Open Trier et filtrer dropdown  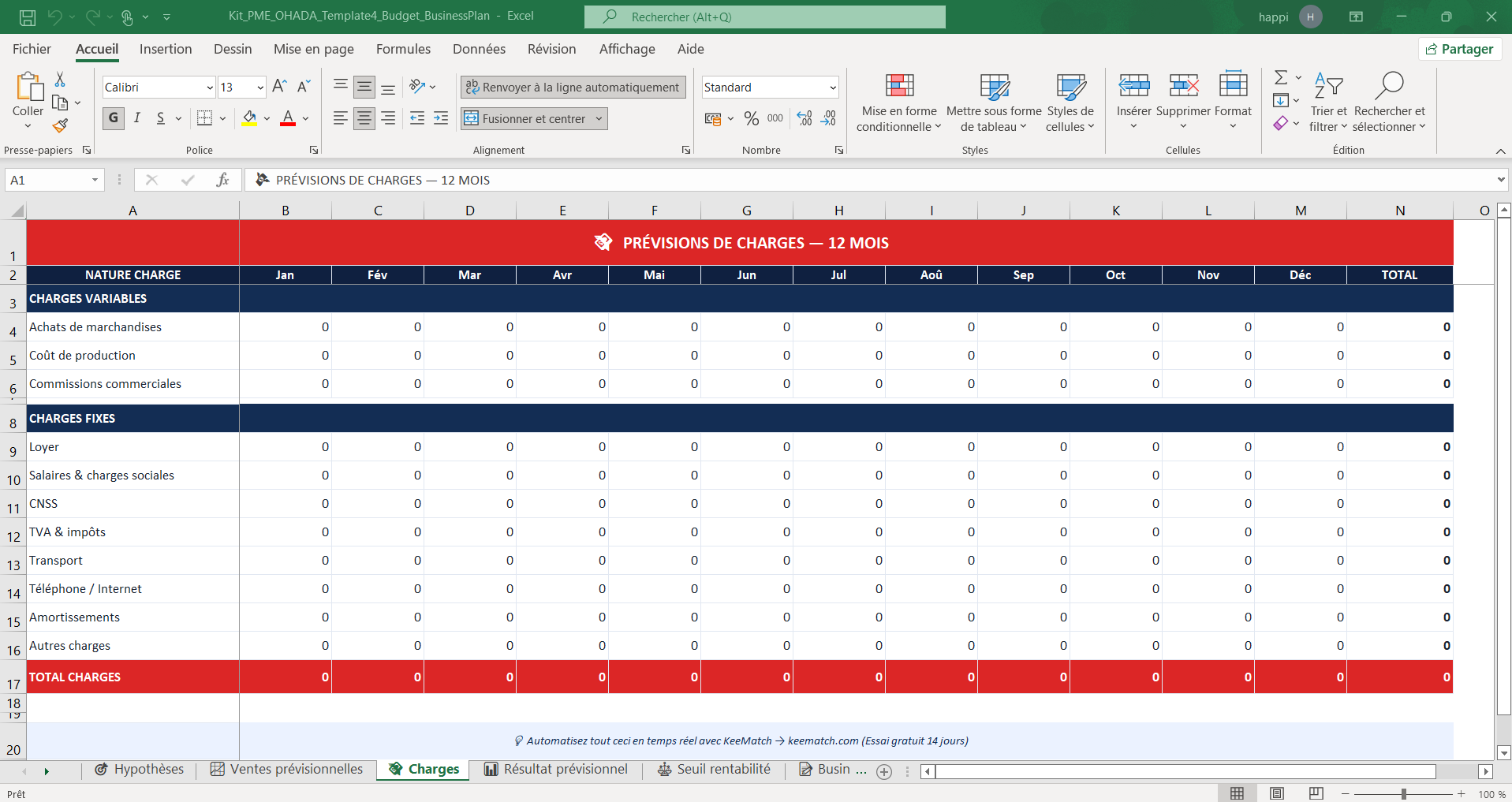point(1328,103)
